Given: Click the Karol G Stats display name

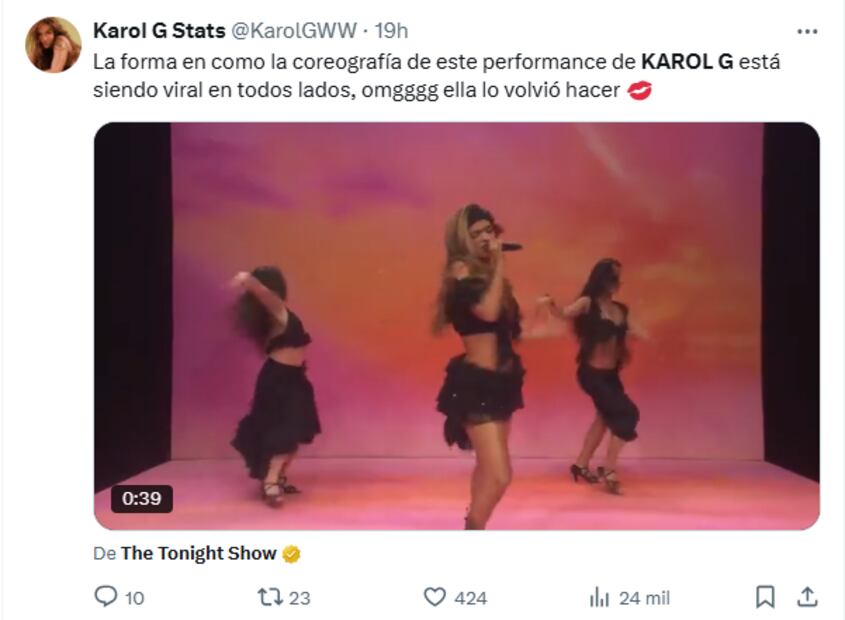Looking at the screenshot, I should point(159,31).
